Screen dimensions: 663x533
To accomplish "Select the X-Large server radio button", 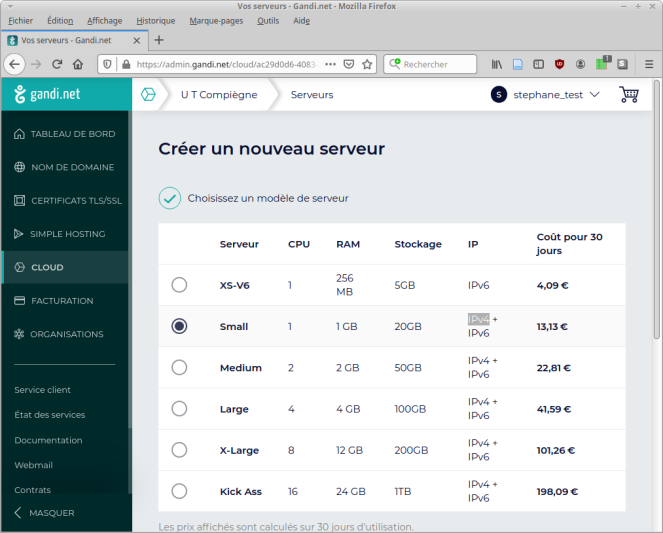I will pyautogui.click(x=179, y=450).
